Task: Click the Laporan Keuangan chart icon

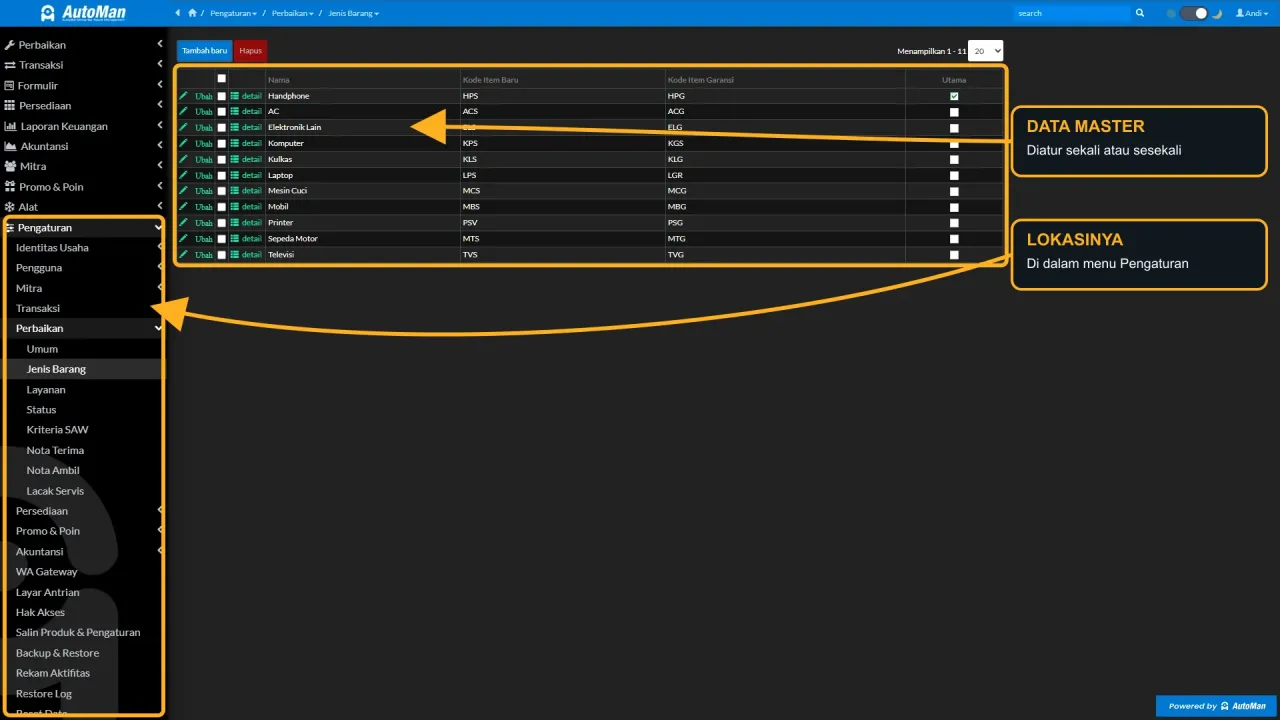Action: tap(10, 126)
